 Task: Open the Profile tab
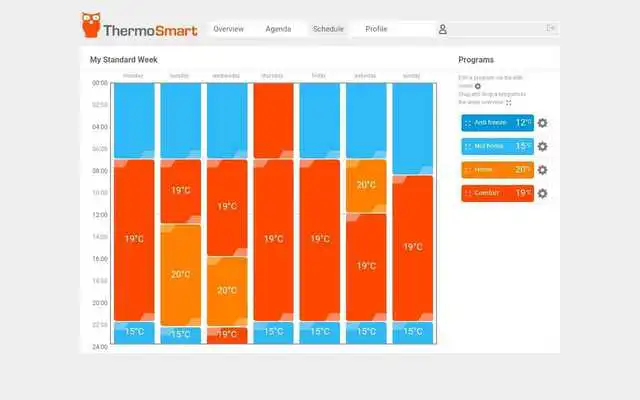tap(376, 29)
